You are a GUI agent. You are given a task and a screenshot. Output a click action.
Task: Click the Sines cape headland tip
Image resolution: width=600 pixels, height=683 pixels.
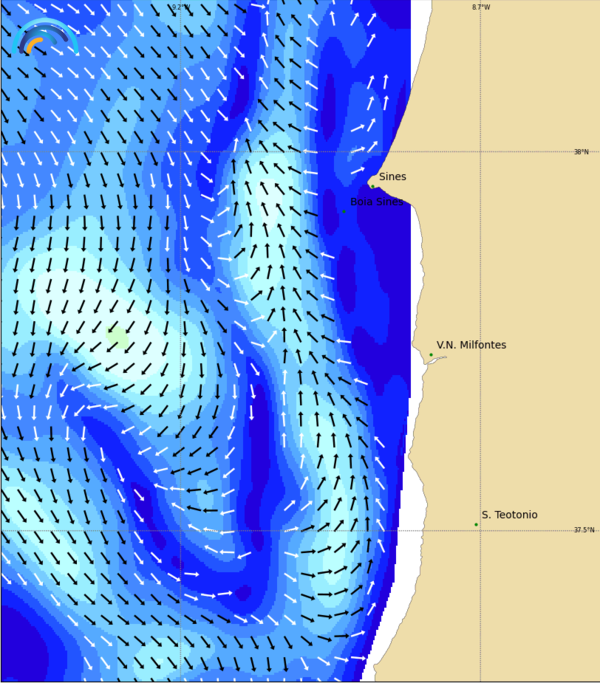[371, 180]
